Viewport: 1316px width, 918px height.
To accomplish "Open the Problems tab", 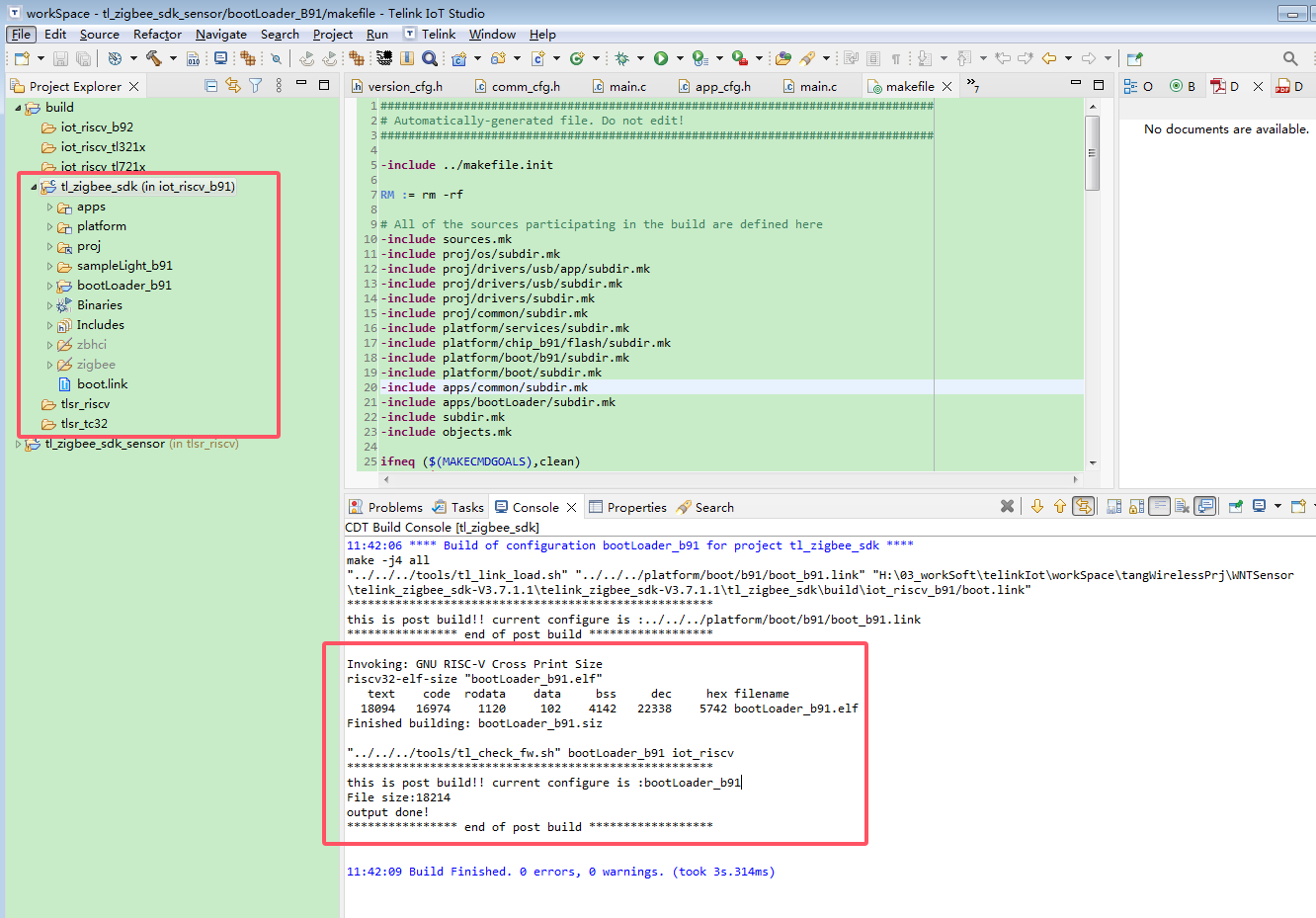I will tap(385, 507).
